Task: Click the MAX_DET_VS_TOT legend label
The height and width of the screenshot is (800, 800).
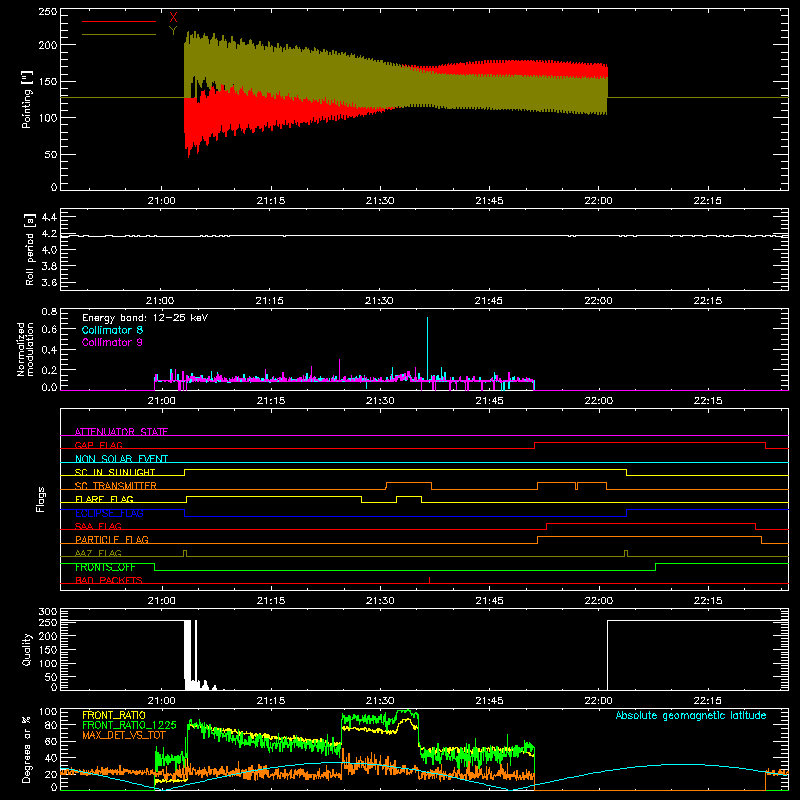Action: 124,735
